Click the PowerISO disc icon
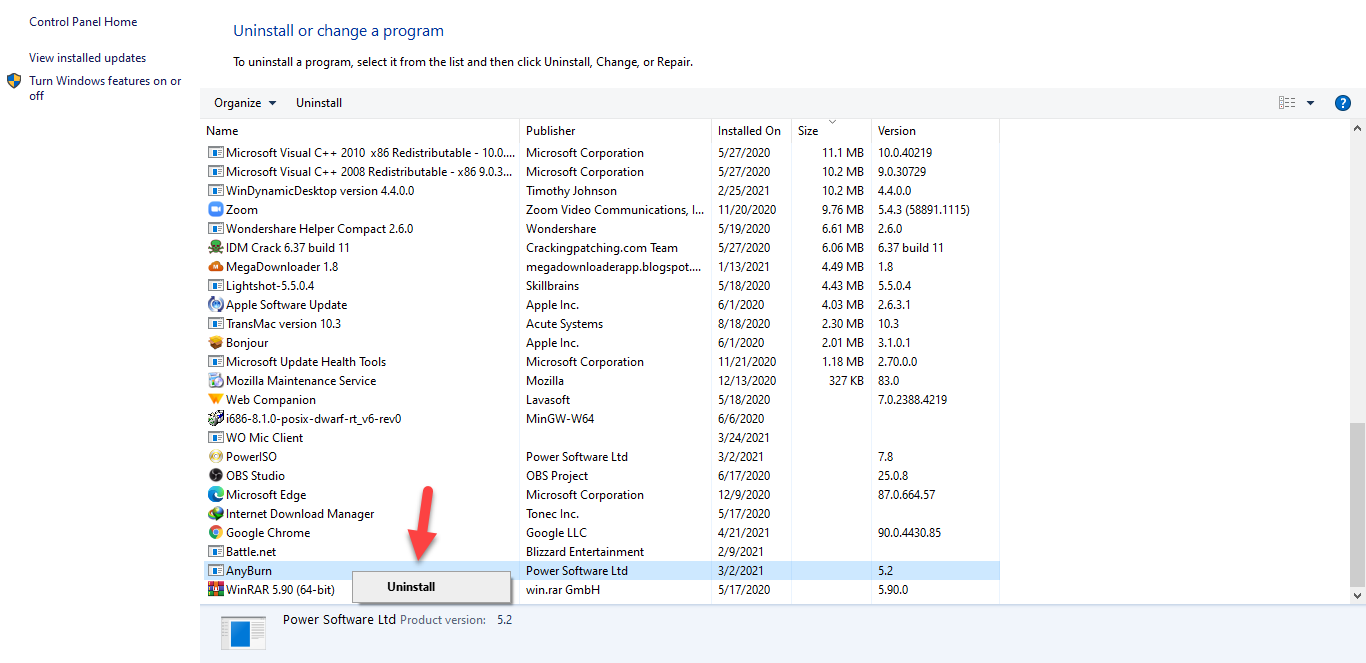The height and width of the screenshot is (663, 1366). pos(215,457)
